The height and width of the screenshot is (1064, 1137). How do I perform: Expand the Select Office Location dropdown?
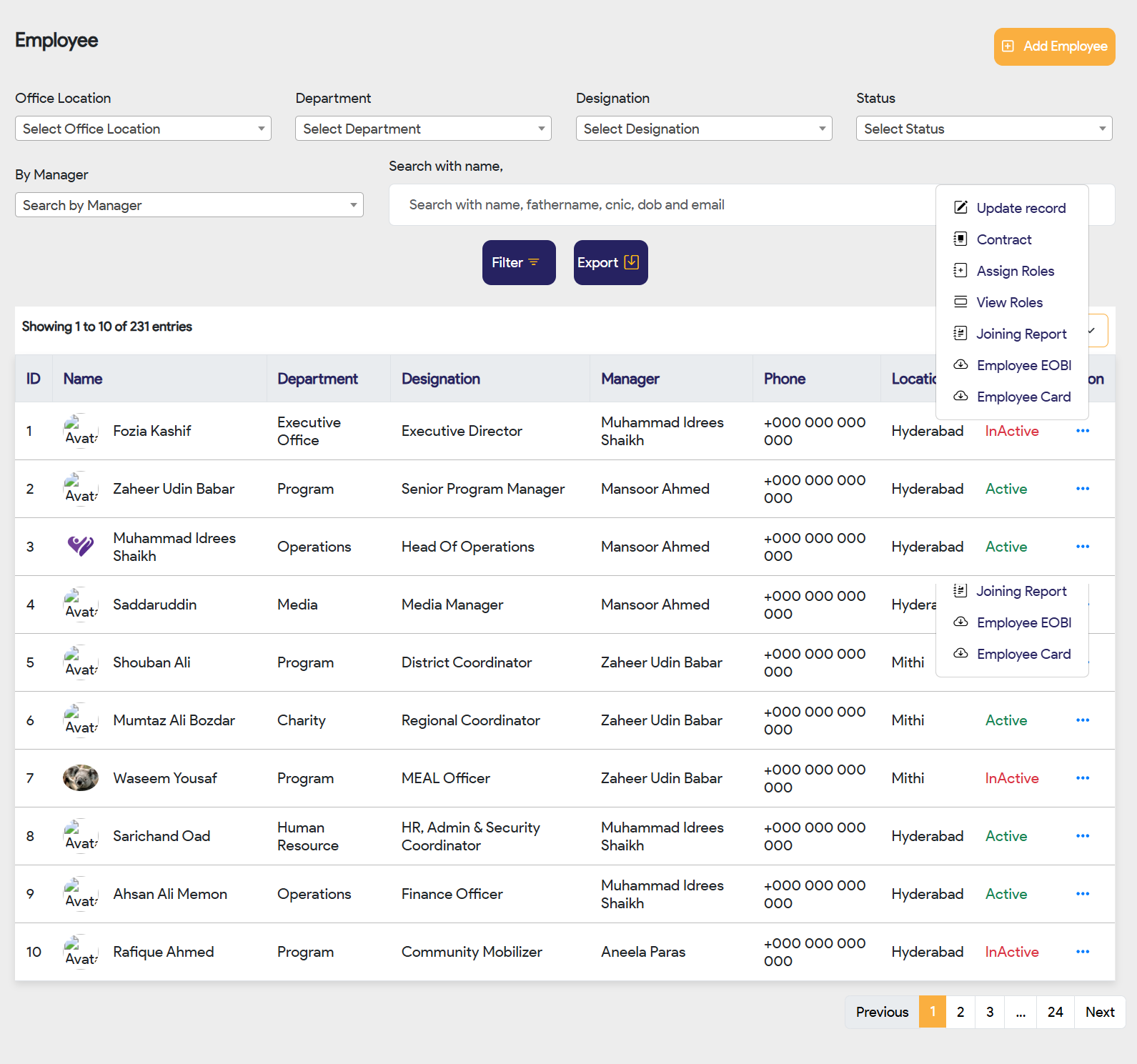(x=143, y=129)
